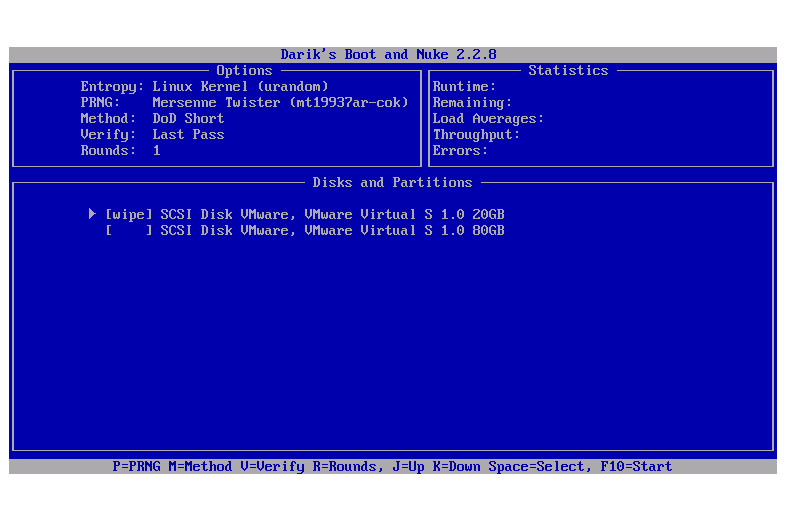Click the Linux Kernel (urandom) value
Image resolution: width=786 pixels, height=524 pixels.
pos(240,86)
